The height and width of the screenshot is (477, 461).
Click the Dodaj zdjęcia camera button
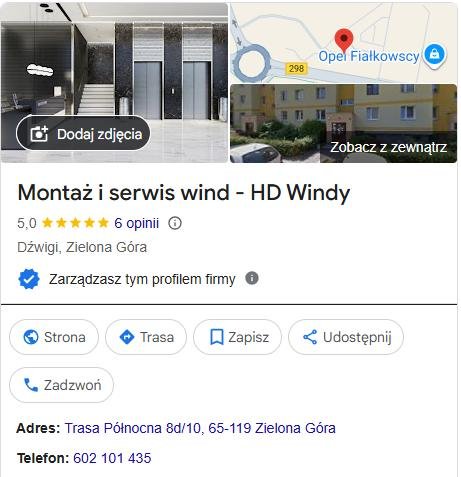click(83, 133)
